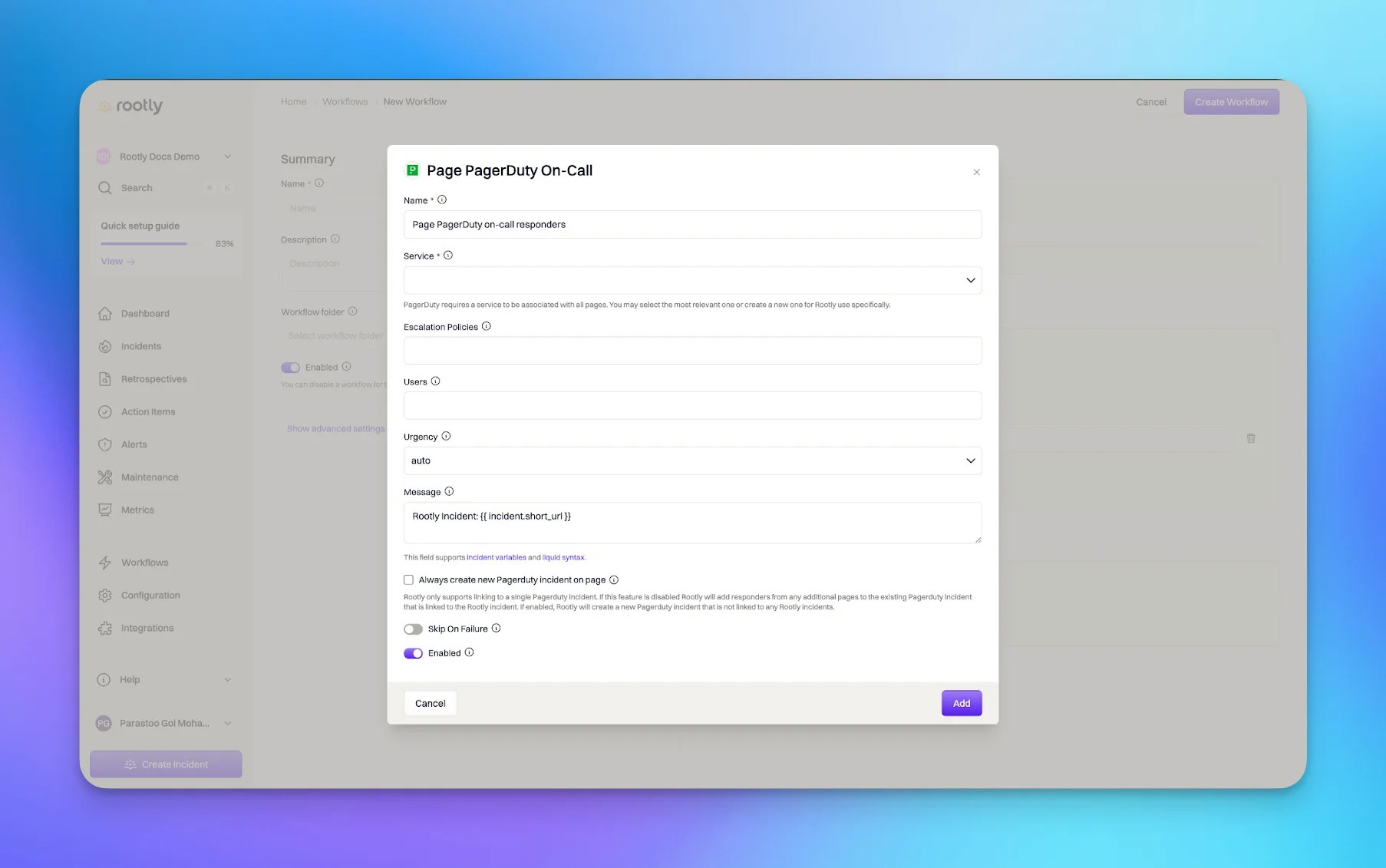Go to the Workflows breadcrumb
Image resolution: width=1386 pixels, height=868 pixels.
coord(345,101)
